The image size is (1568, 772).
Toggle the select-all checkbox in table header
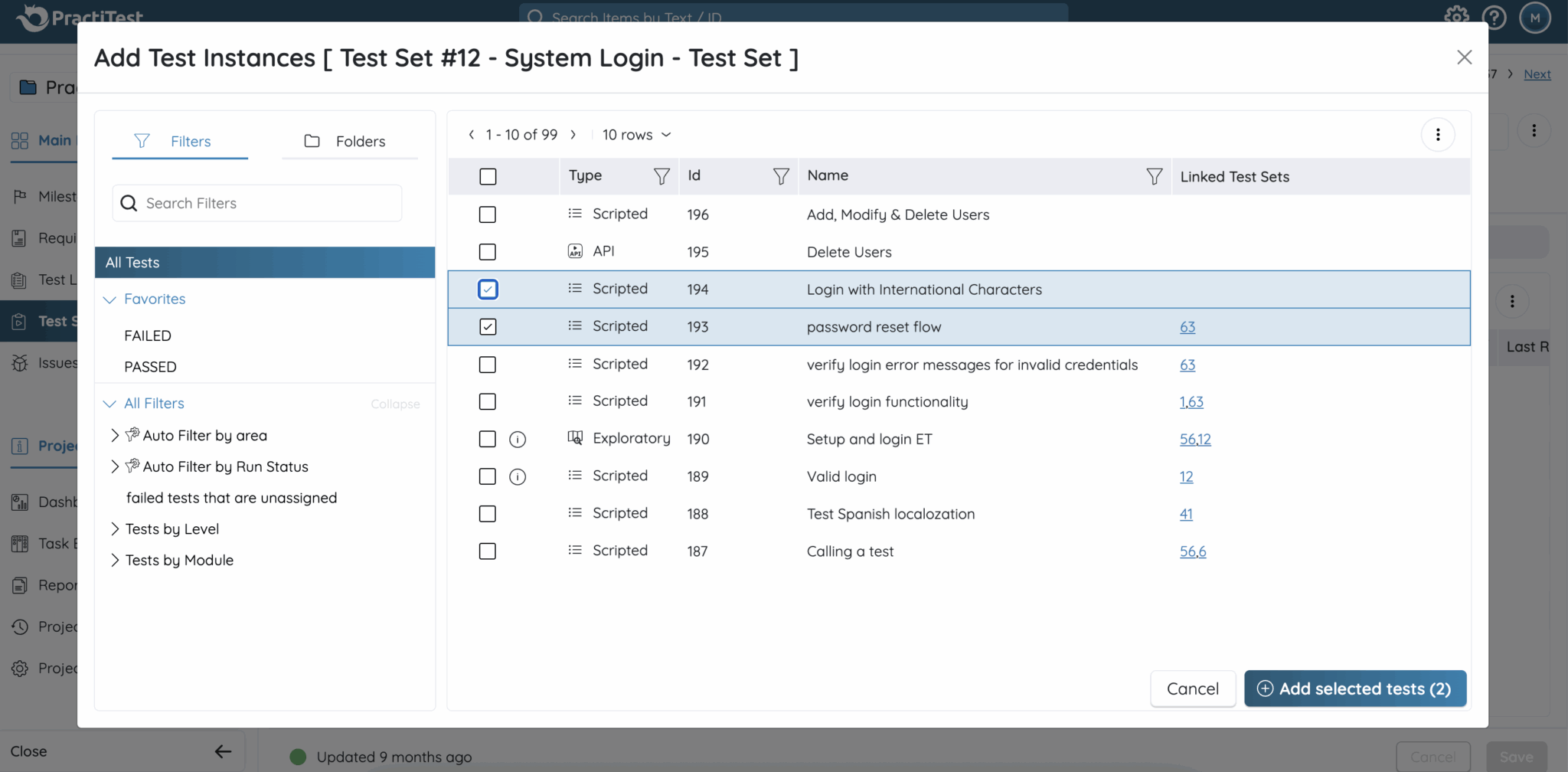coord(488,177)
